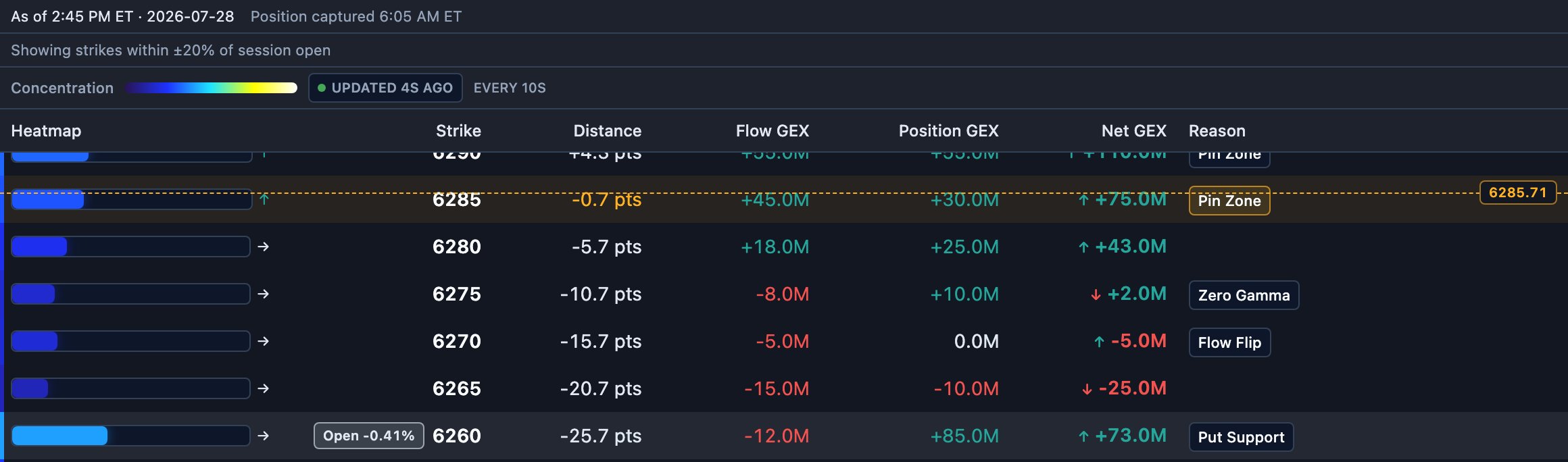Click the Put Support tag on the 6260 row
1568x462 pixels.
coord(1241,437)
